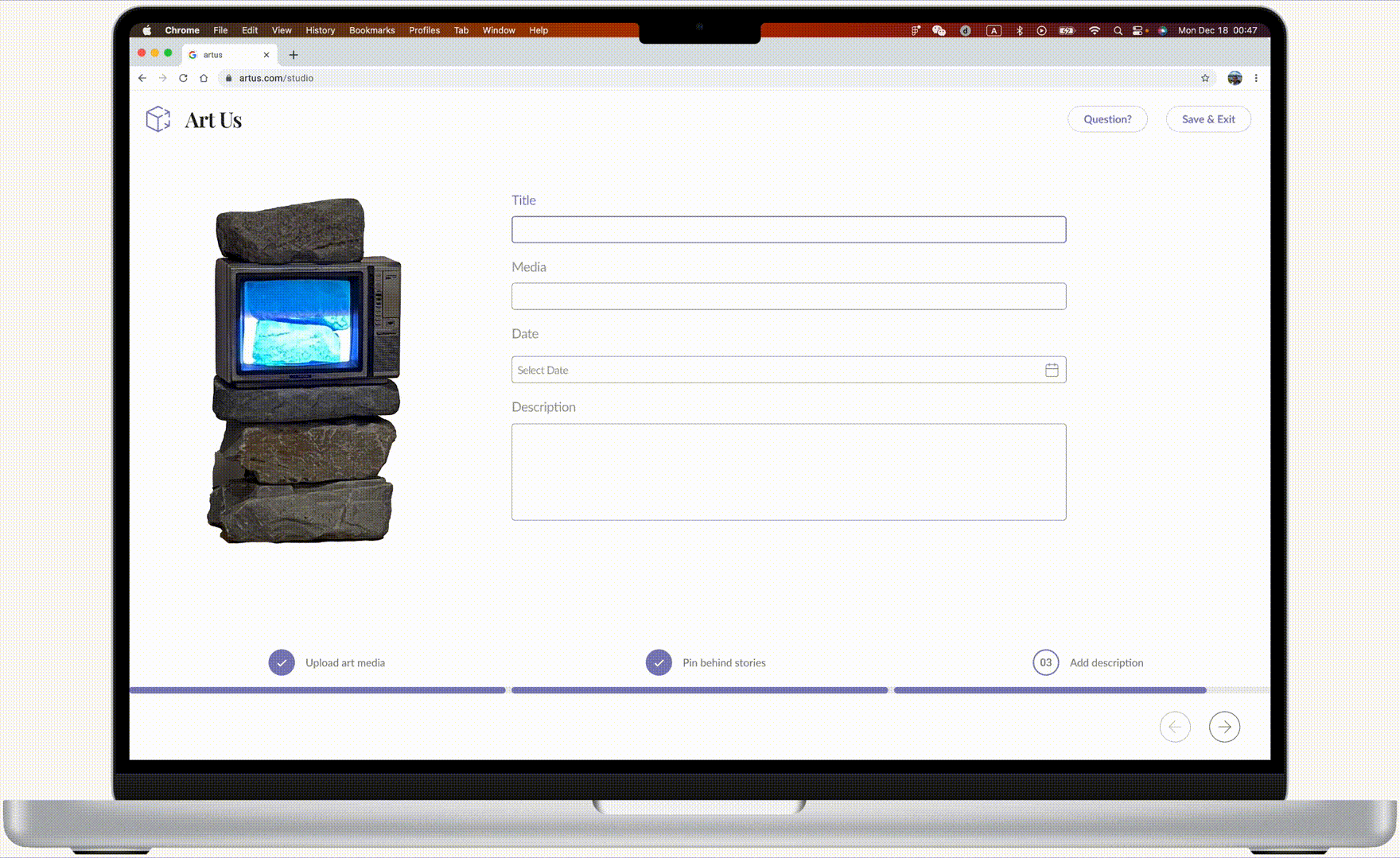Click the Art Us title text
This screenshot has height=858, width=1400.
click(x=213, y=120)
